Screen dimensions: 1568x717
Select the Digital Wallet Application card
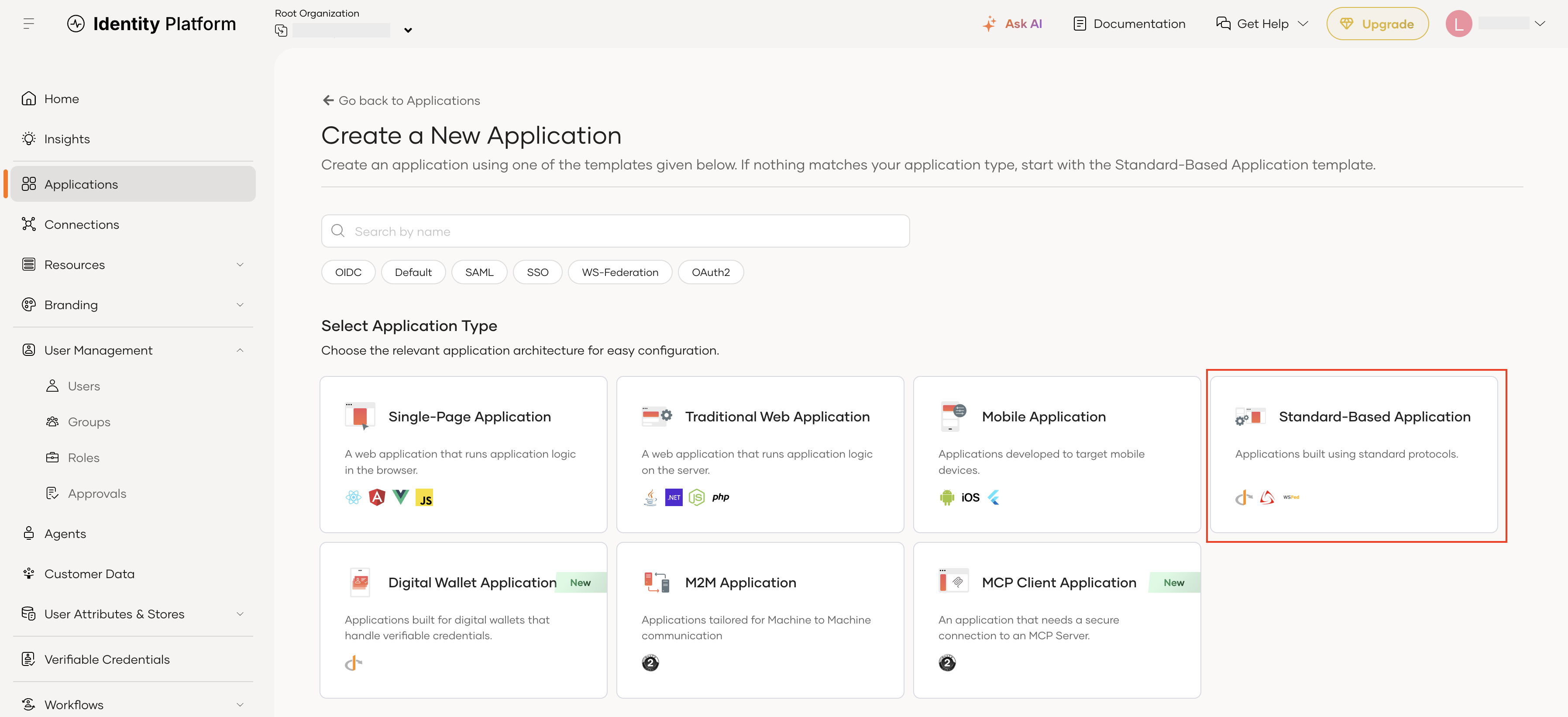point(463,620)
